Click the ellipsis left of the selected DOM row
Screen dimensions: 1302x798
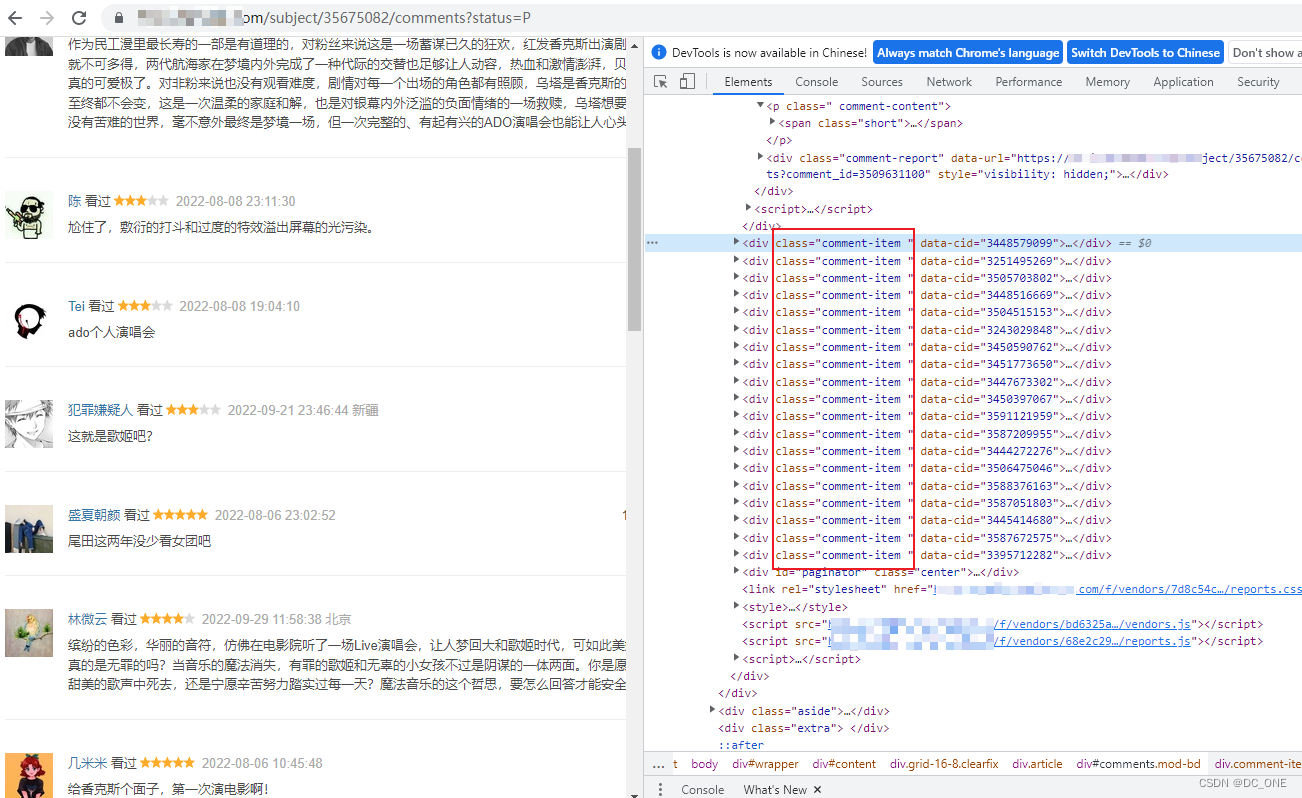pyautogui.click(x=652, y=243)
